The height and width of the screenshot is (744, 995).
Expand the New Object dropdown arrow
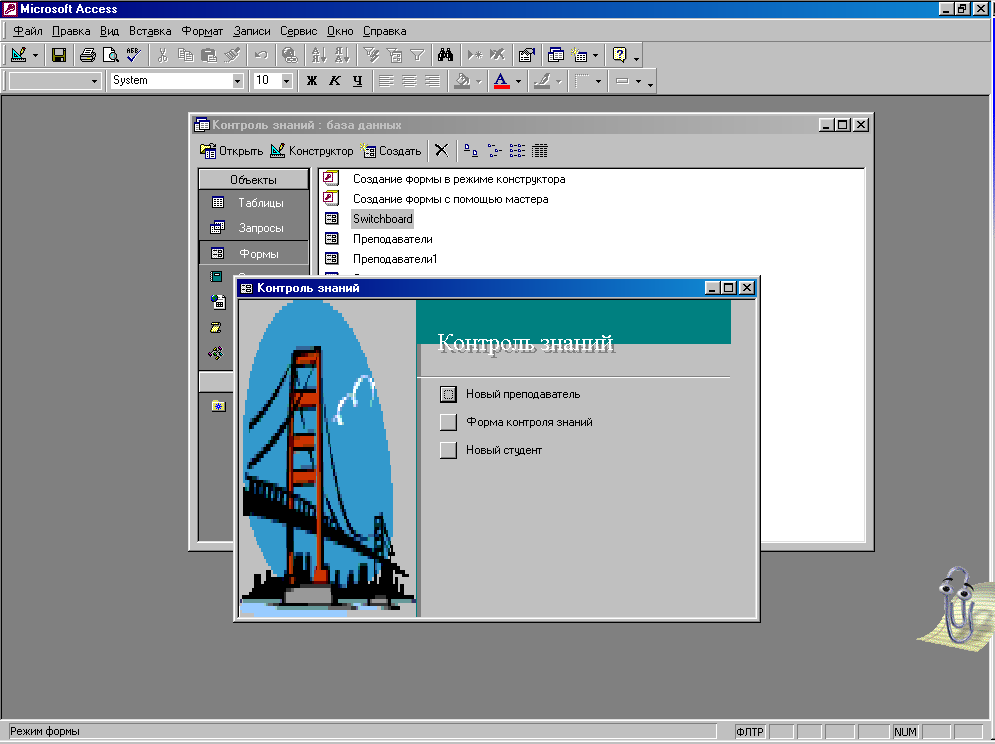point(595,56)
